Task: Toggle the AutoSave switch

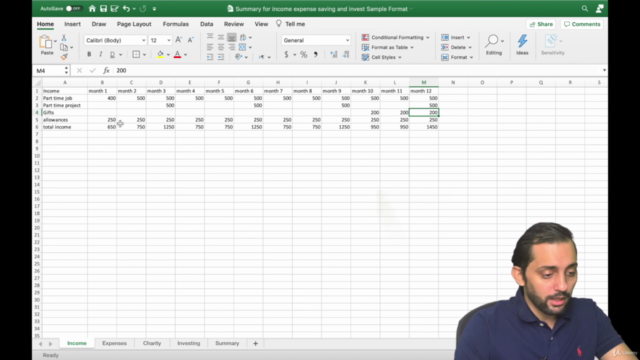Action: pos(74,9)
